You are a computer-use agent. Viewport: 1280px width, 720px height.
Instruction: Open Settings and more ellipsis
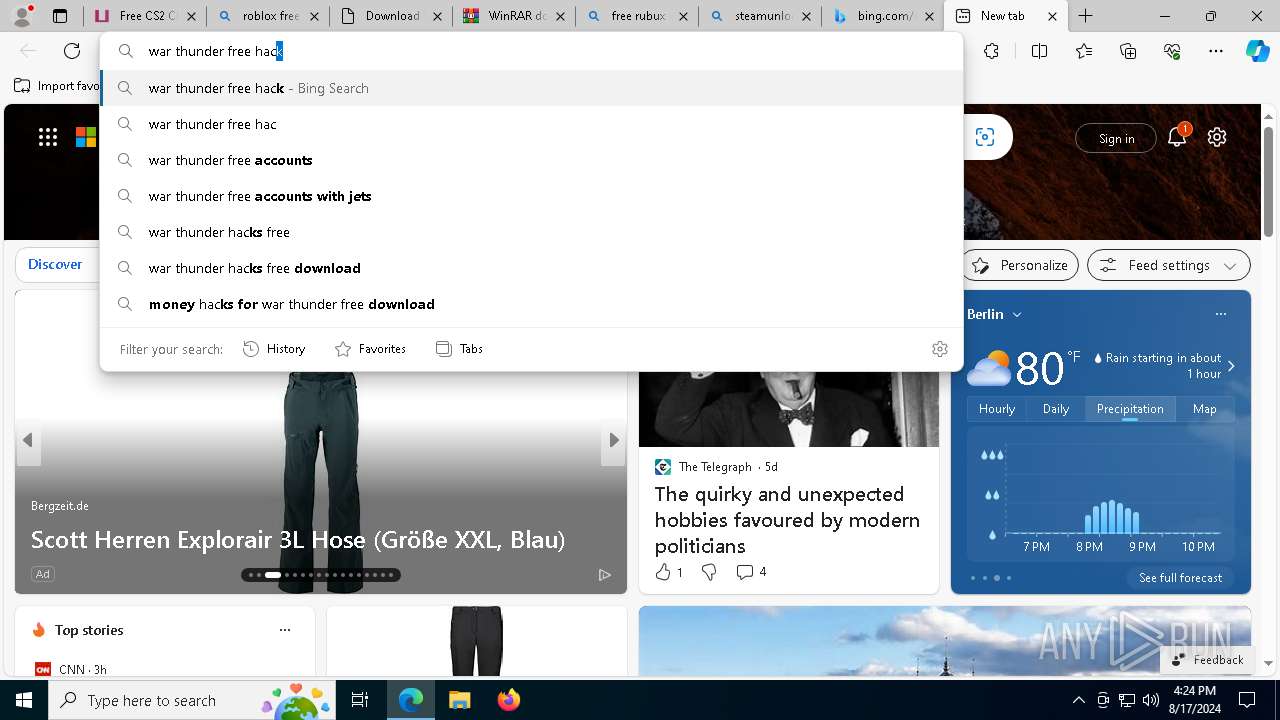click(1216, 51)
